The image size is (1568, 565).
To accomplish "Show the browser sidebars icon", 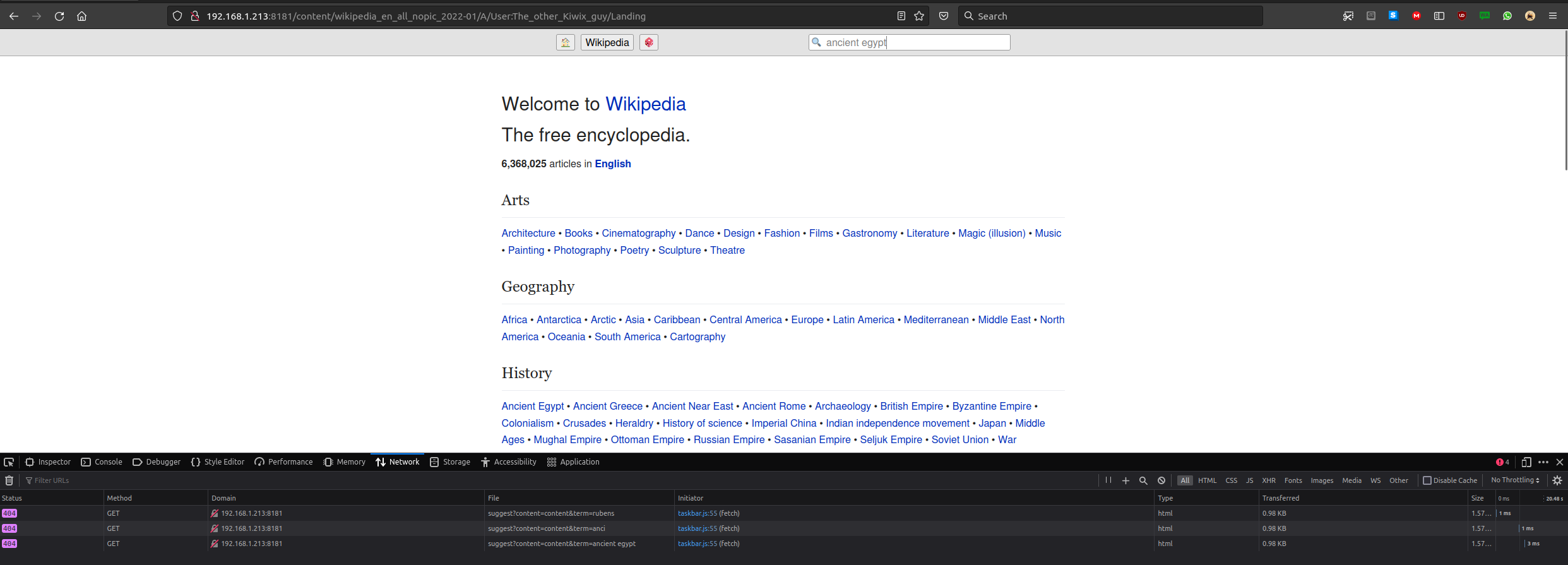I will click(x=1439, y=16).
